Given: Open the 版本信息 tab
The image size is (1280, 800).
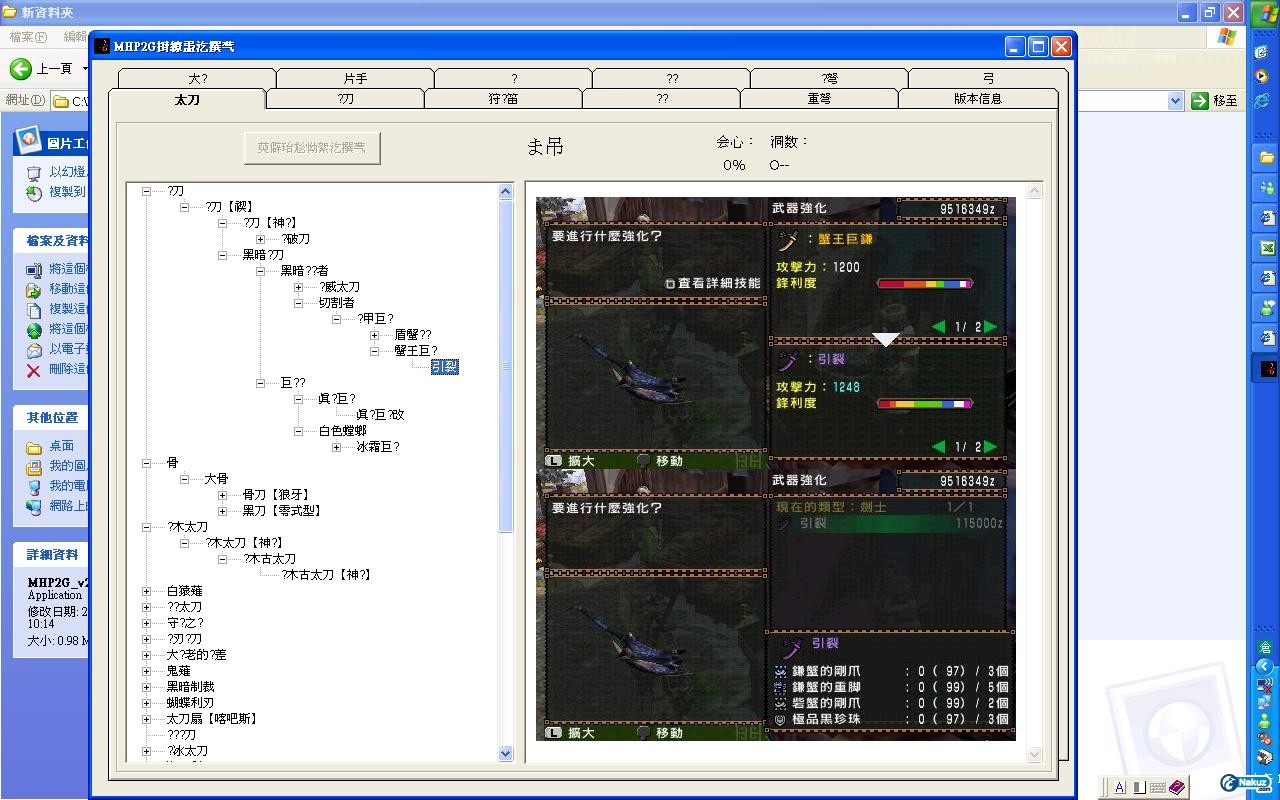Looking at the screenshot, I should click(x=978, y=99).
